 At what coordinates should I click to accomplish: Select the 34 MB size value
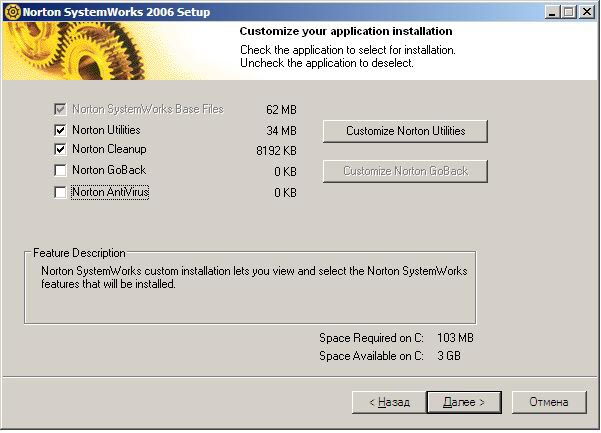281,131
